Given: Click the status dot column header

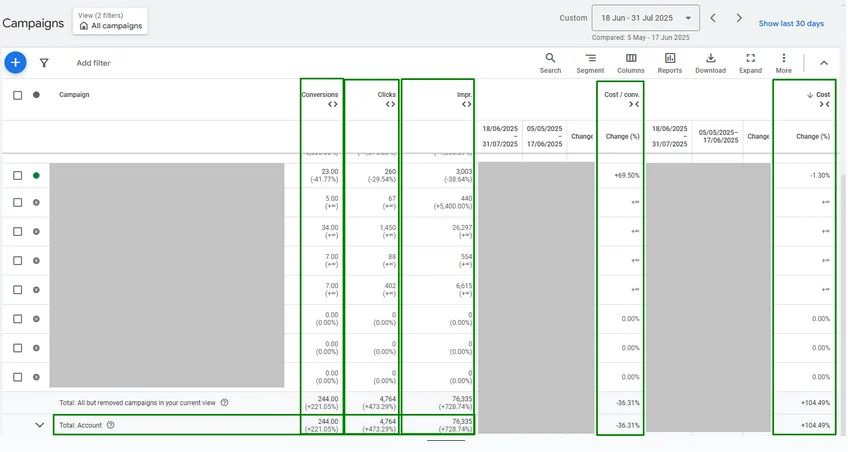Looking at the screenshot, I should pyautogui.click(x=36, y=95).
